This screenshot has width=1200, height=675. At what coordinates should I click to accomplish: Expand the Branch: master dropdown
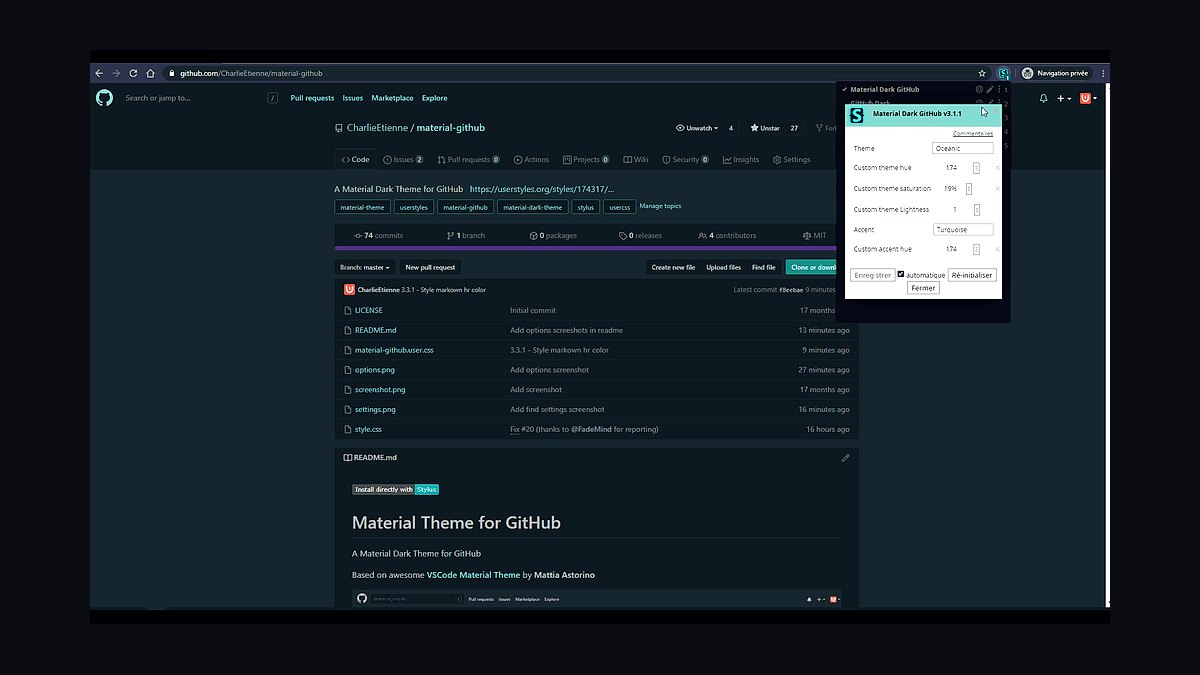pos(365,267)
